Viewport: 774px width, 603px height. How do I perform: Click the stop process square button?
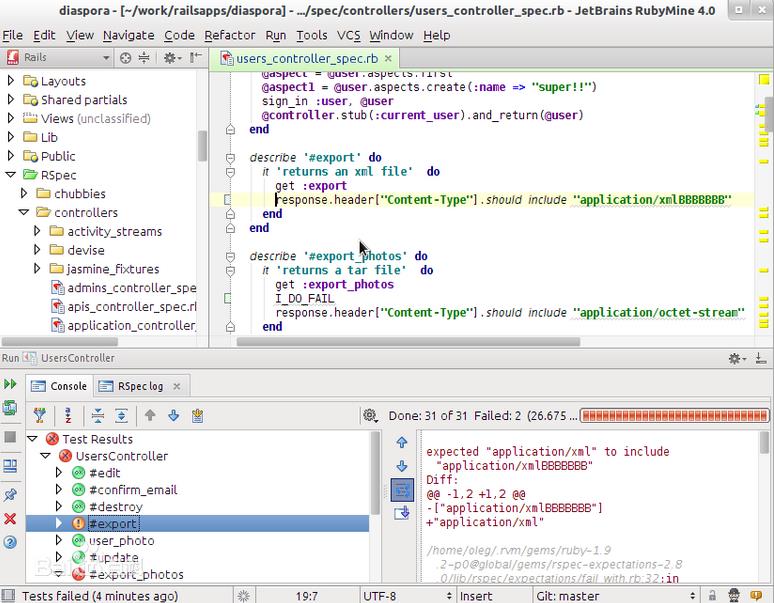tap(10, 437)
